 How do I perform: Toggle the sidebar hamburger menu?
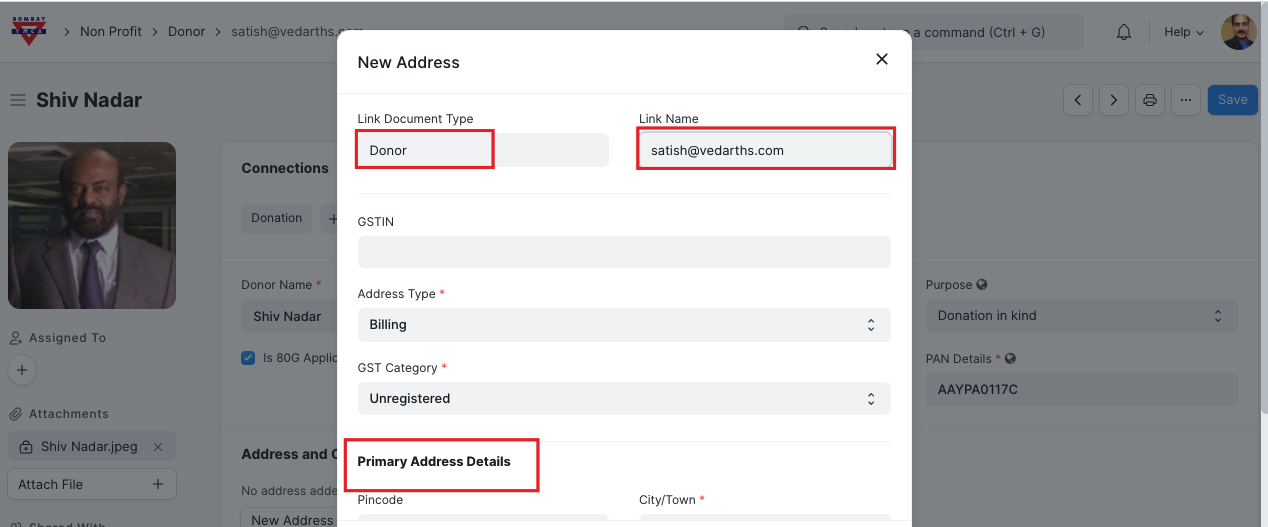17,100
